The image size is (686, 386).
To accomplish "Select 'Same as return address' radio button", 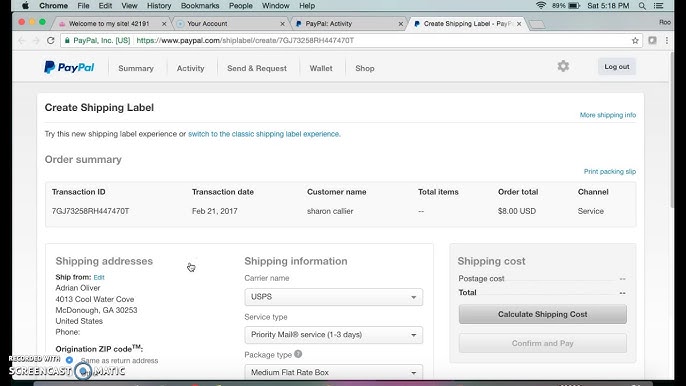I will 69,360.
